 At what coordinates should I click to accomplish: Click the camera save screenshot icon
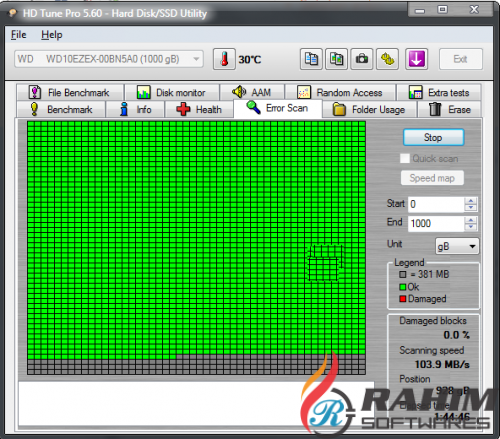pos(362,59)
